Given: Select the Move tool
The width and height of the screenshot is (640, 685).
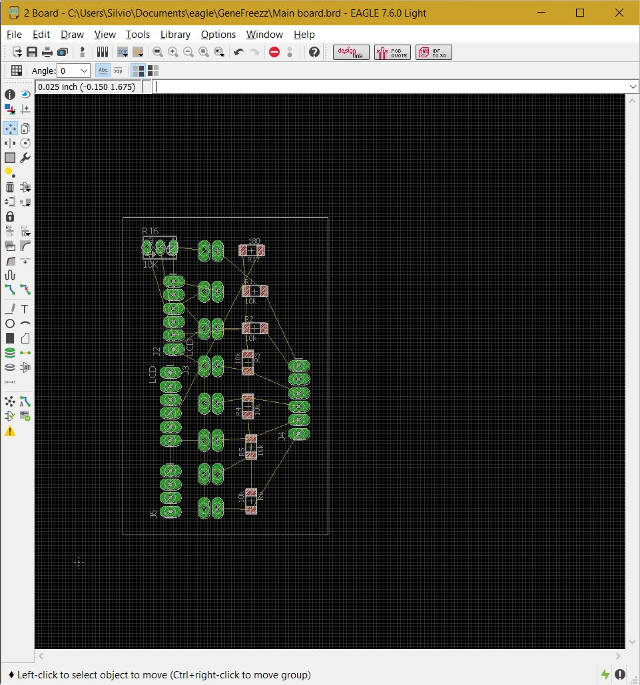Looking at the screenshot, I should click(10, 128).
